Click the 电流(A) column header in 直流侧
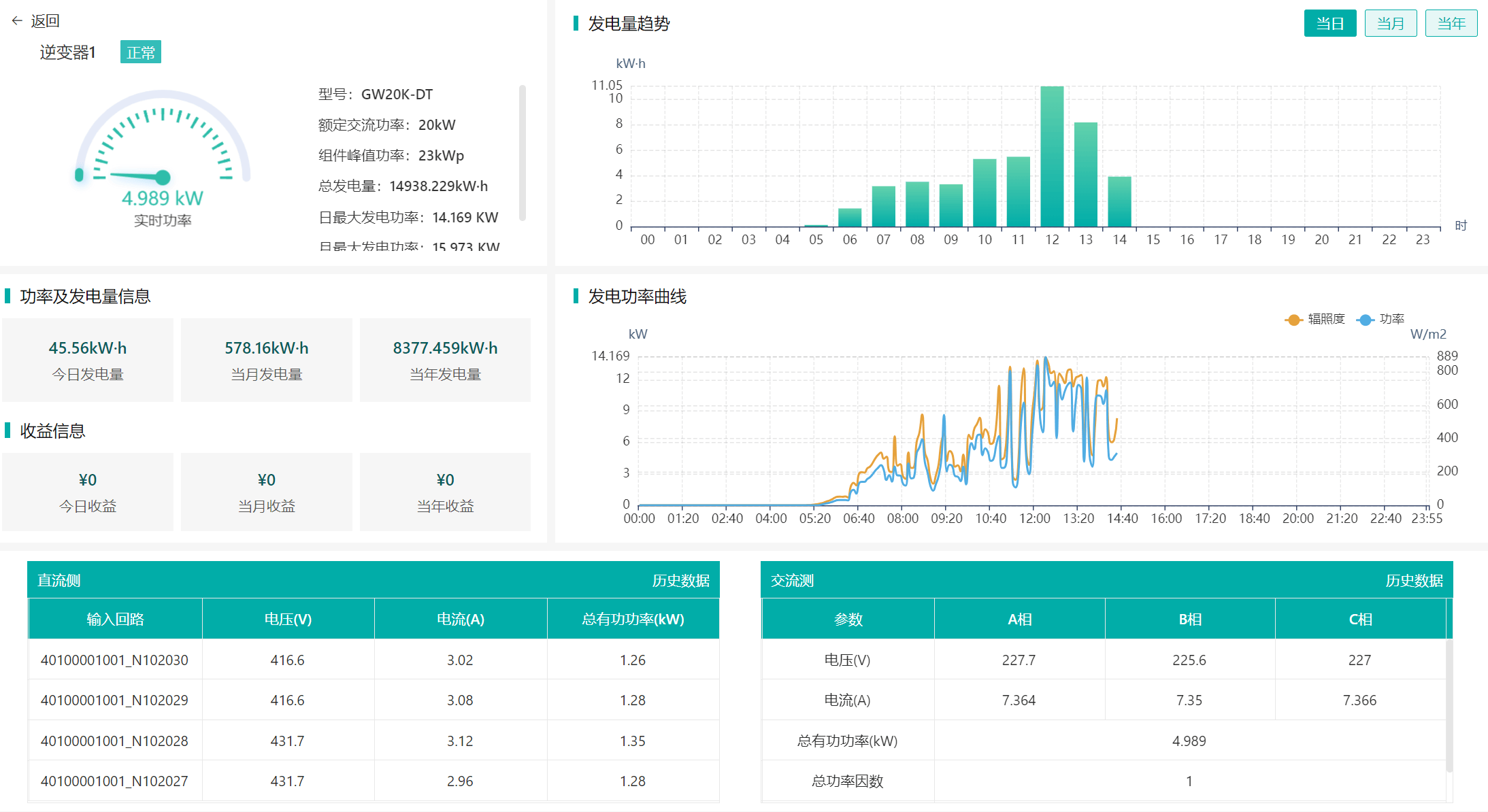The height and width of the screenshot is (812, 1488). (461, 619)
